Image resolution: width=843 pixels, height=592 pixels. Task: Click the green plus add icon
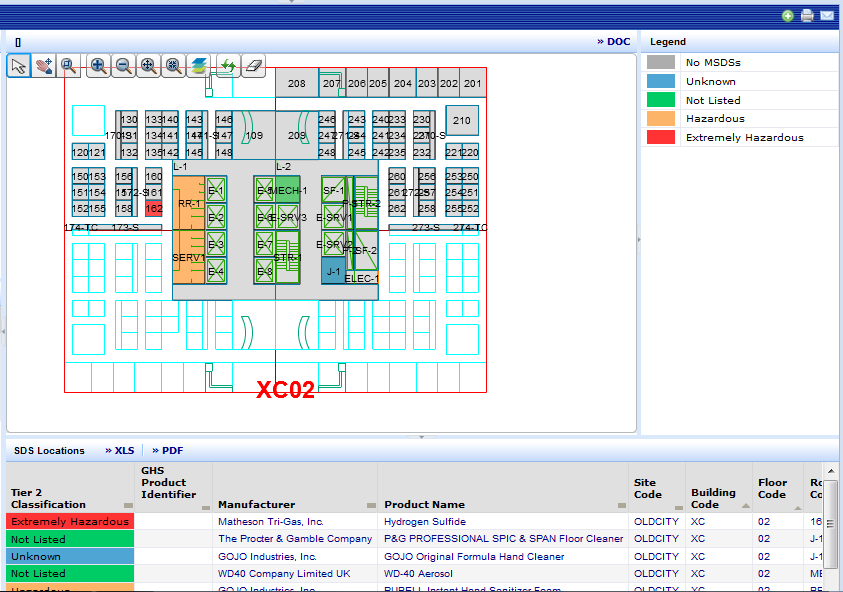[x=788, y=16]
